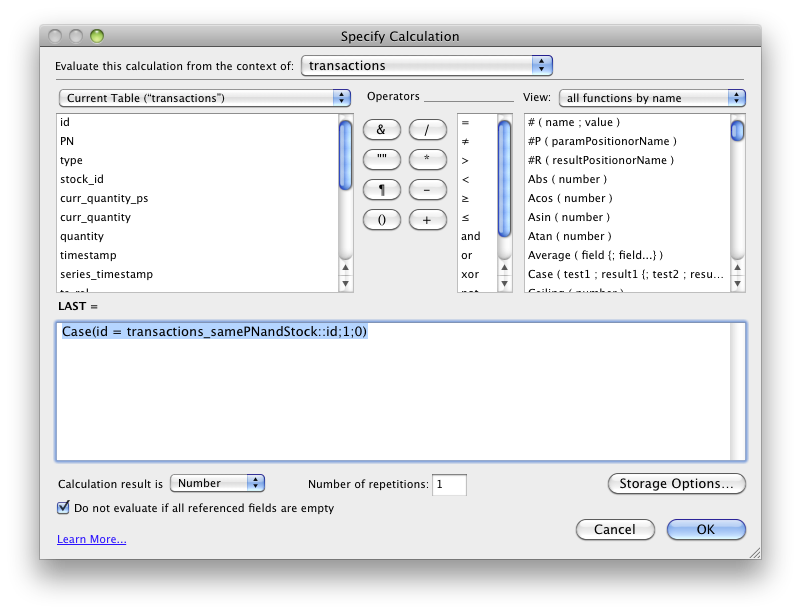Choose the not-equal comparison operator
This screenshot has height=614, width=801.
tap(477, 141)
